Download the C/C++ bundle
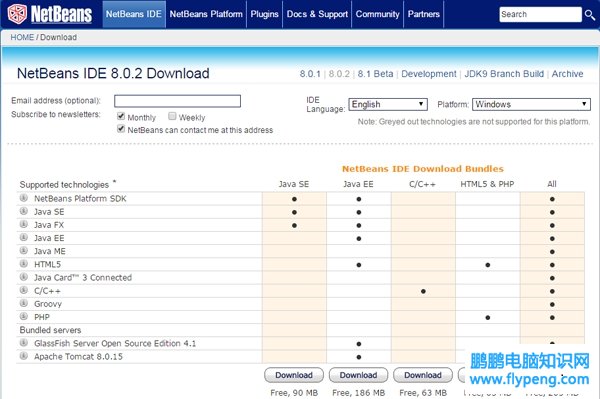This screenshot has height=399, width=600. [x=423, y=375]
